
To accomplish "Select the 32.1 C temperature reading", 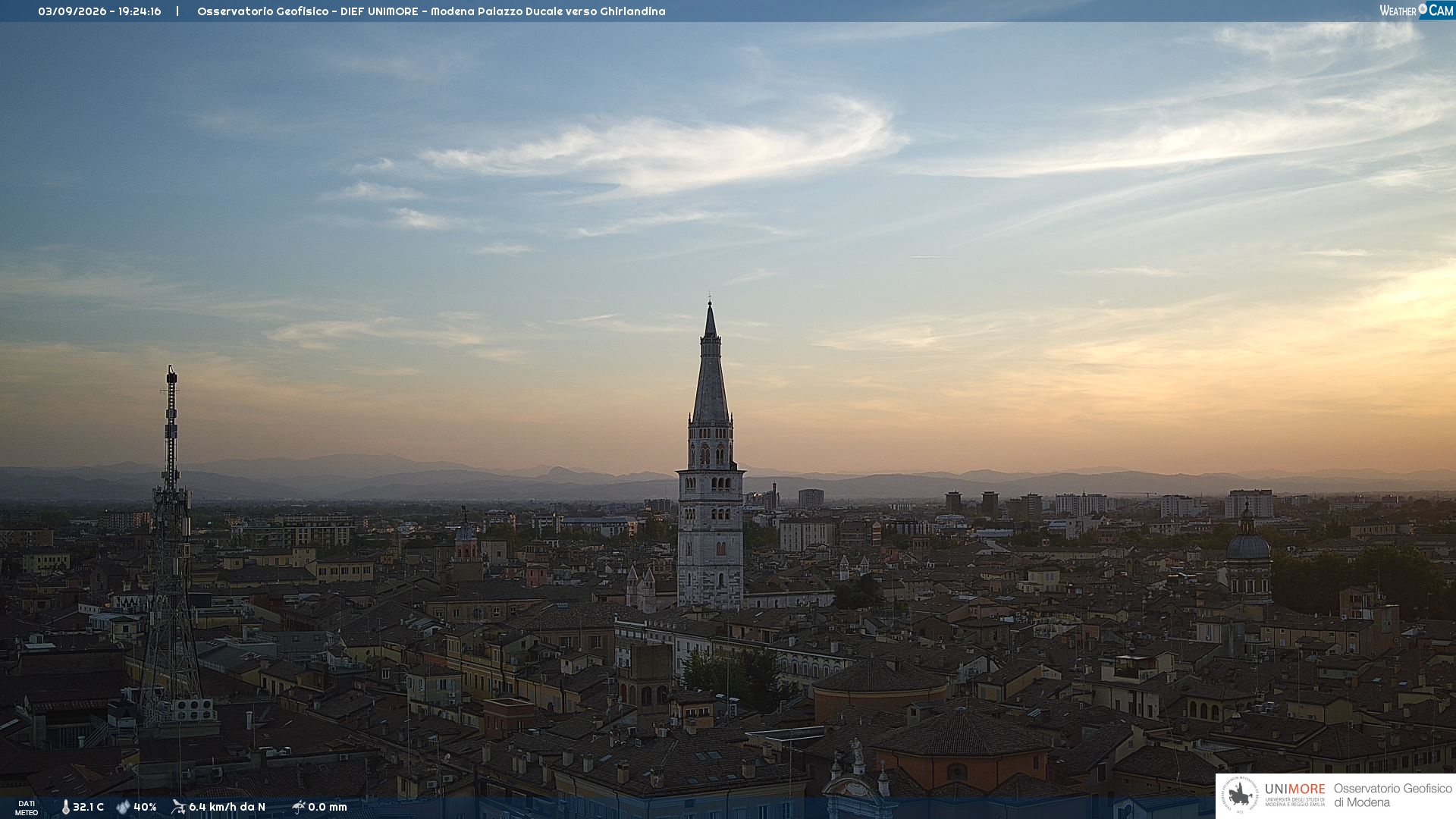I will coord(88,807).
